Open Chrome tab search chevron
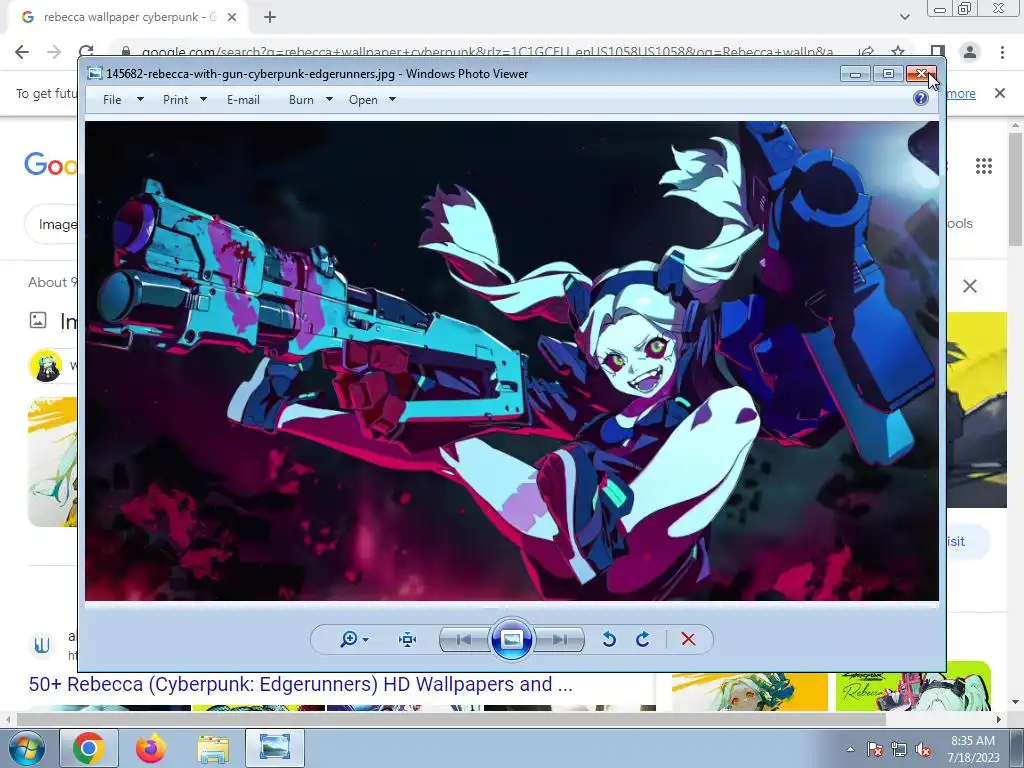1024x768 pixels. pos(904,17)
